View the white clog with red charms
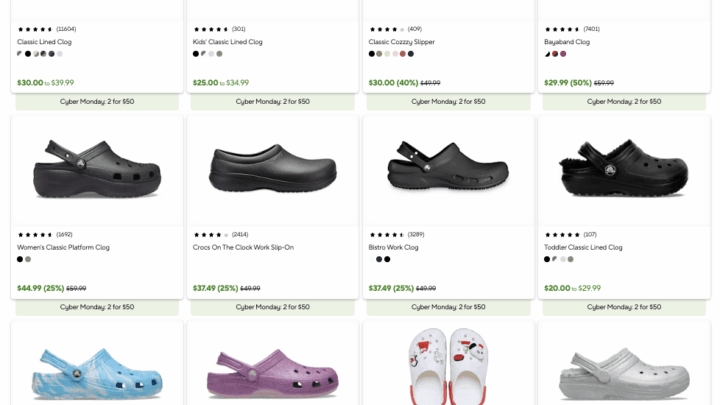 click(448, 365)
